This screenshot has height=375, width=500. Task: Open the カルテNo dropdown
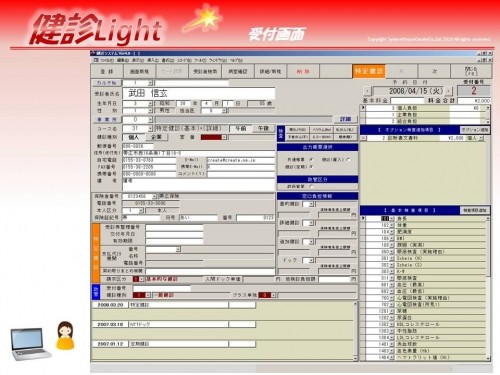150,83
